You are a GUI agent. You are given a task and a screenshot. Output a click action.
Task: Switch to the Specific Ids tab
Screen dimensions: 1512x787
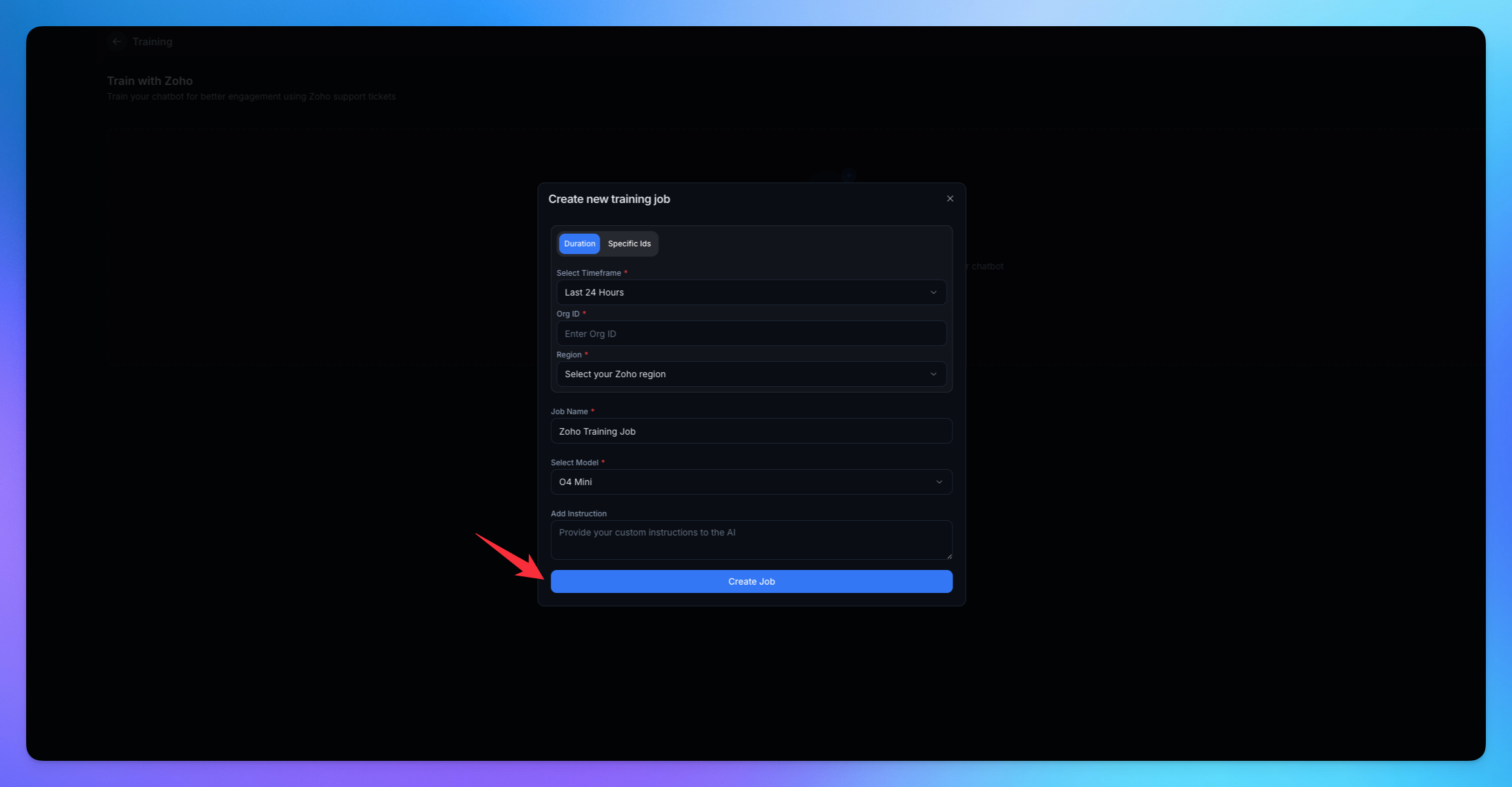[x=629, y=244]
